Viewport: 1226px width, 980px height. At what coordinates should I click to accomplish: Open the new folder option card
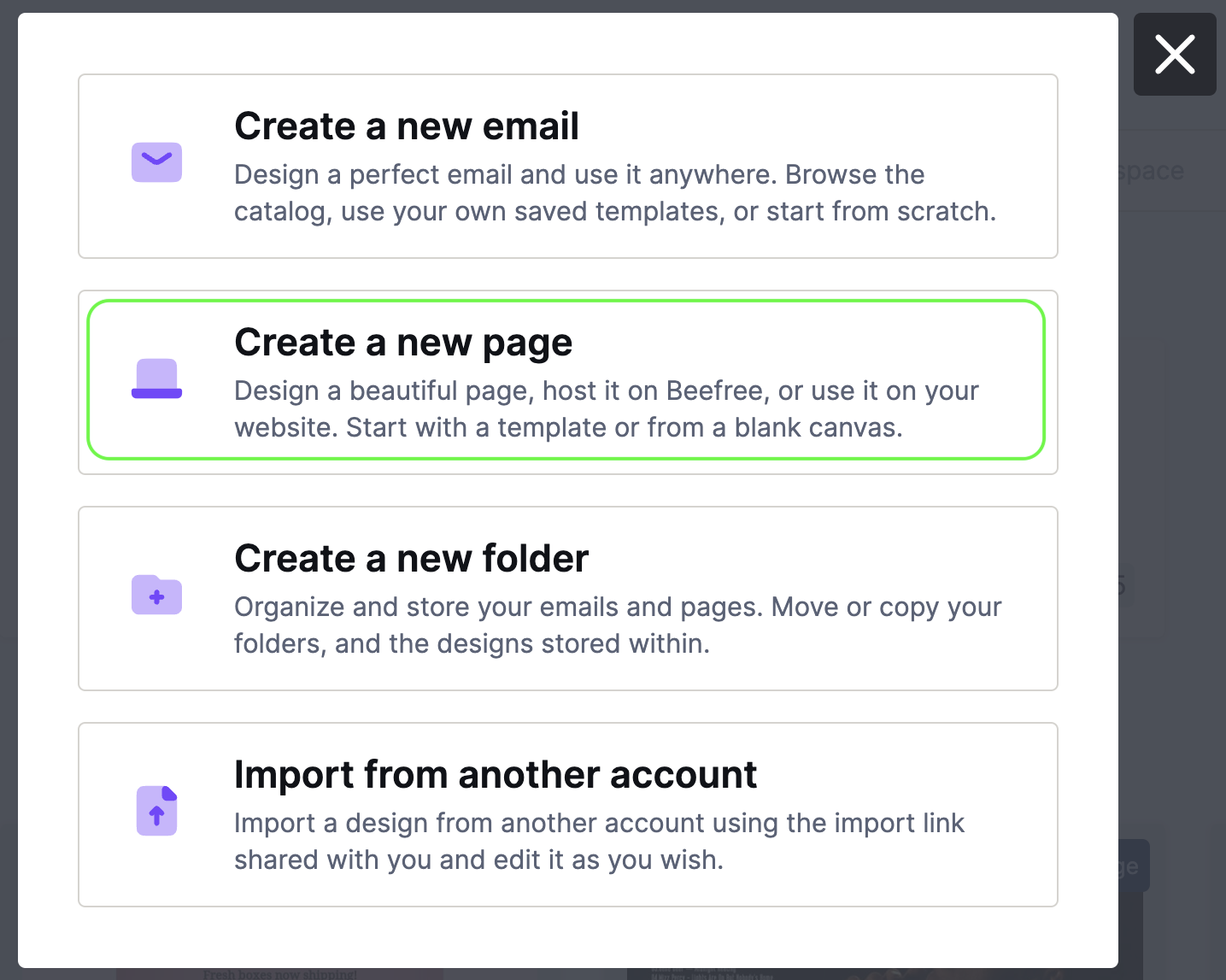(x=568, y=598)
